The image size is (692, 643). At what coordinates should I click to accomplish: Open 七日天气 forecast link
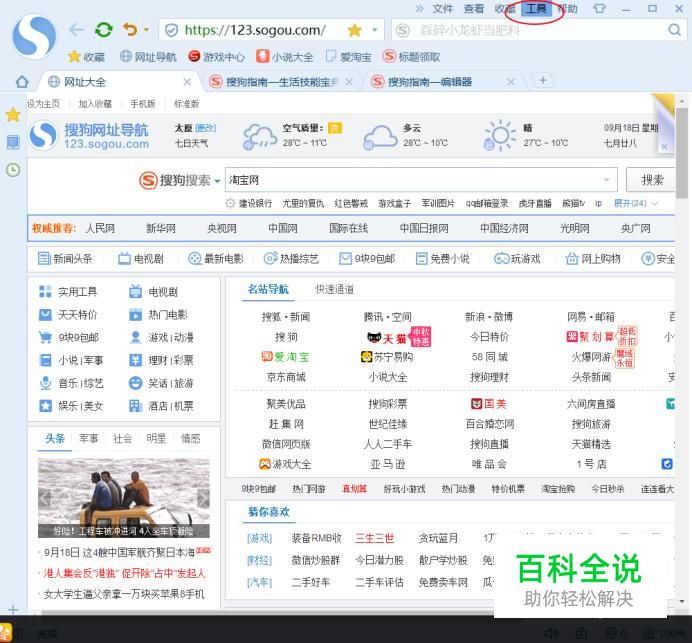pos(191,143)
